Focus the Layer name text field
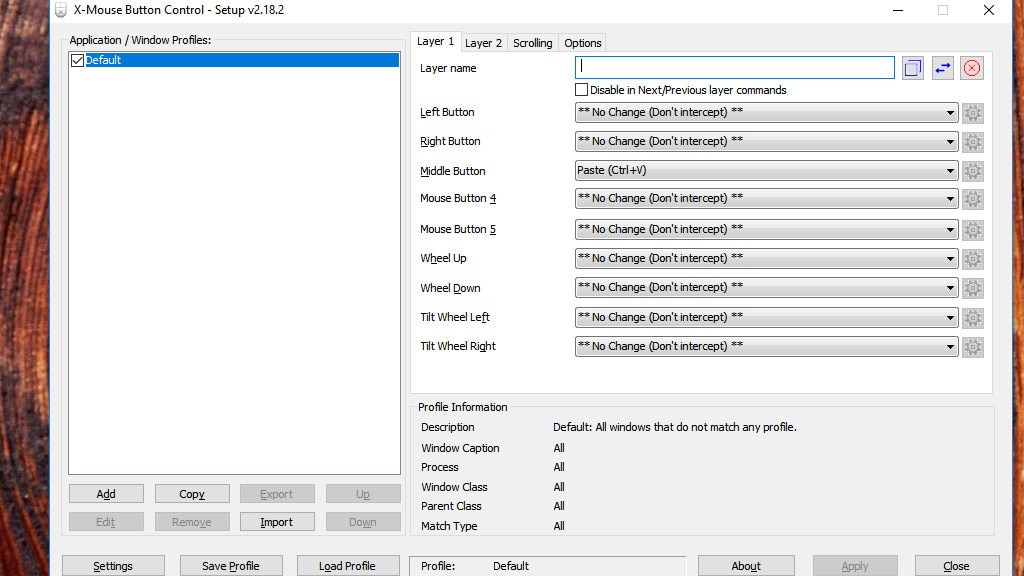The width and height of the screenshot is (1024, 576). pyautogui.click(x=735, y=67)
